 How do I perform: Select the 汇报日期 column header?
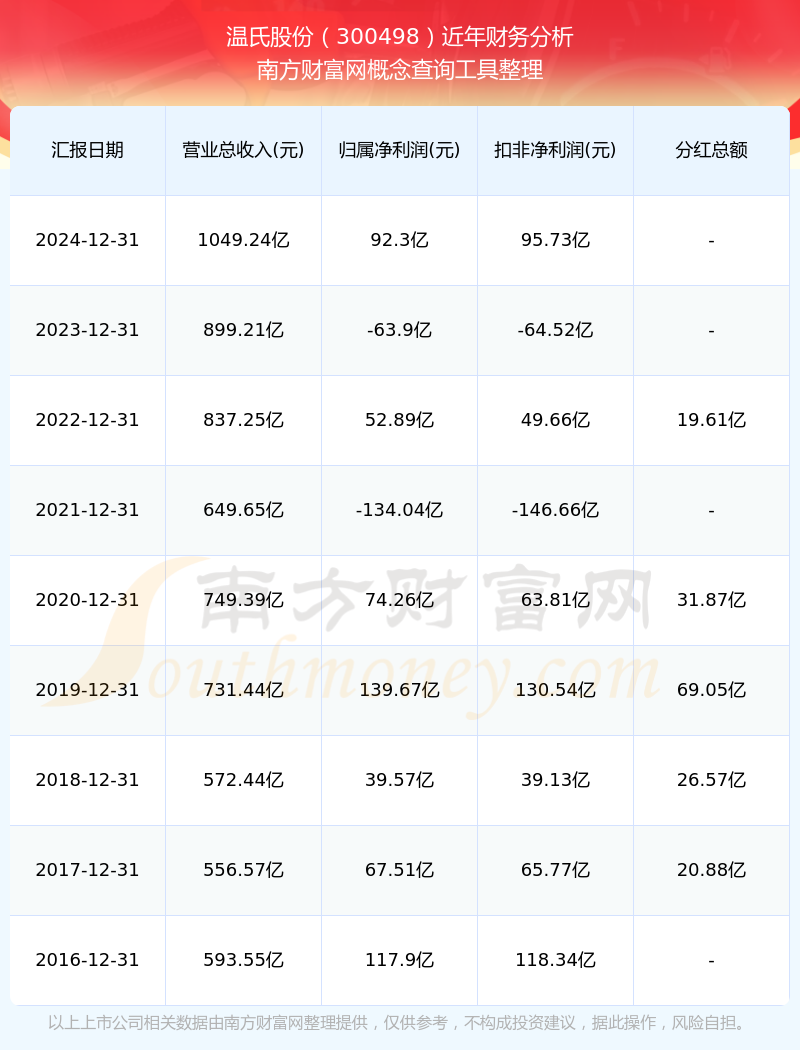coord(88,150)
